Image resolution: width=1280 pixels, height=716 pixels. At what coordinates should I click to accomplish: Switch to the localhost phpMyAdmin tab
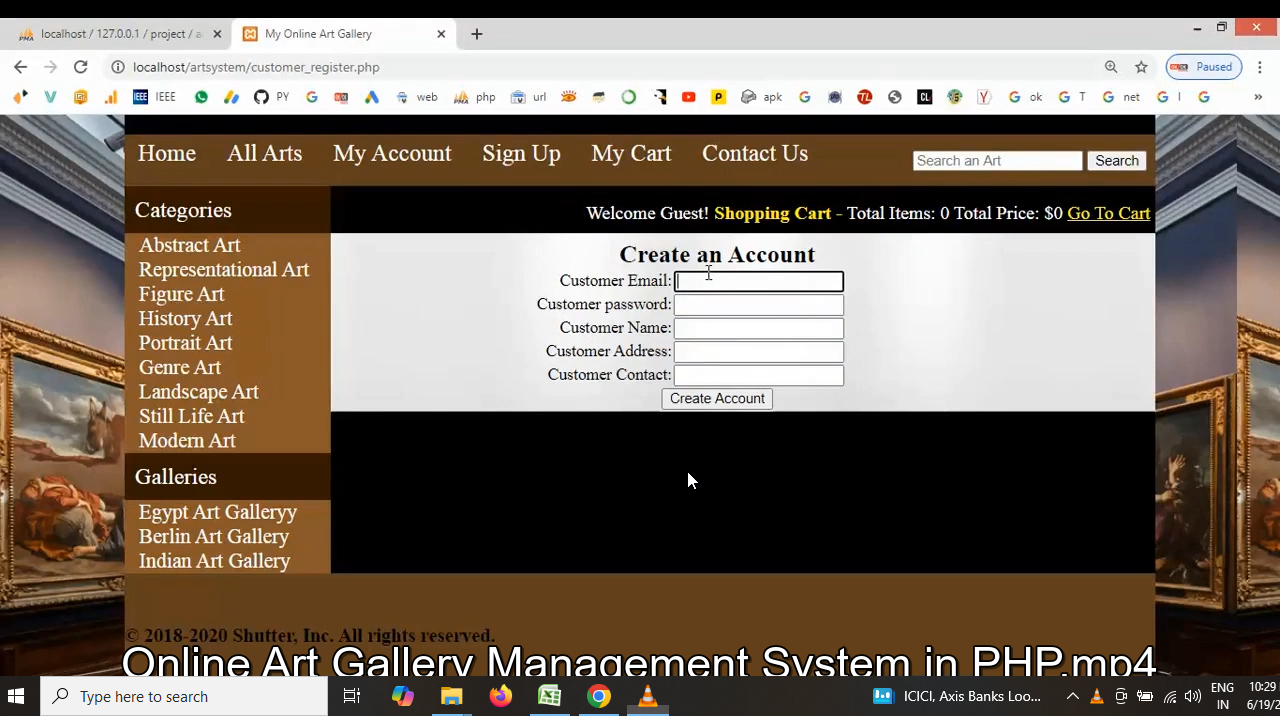(x=115, y=34)
